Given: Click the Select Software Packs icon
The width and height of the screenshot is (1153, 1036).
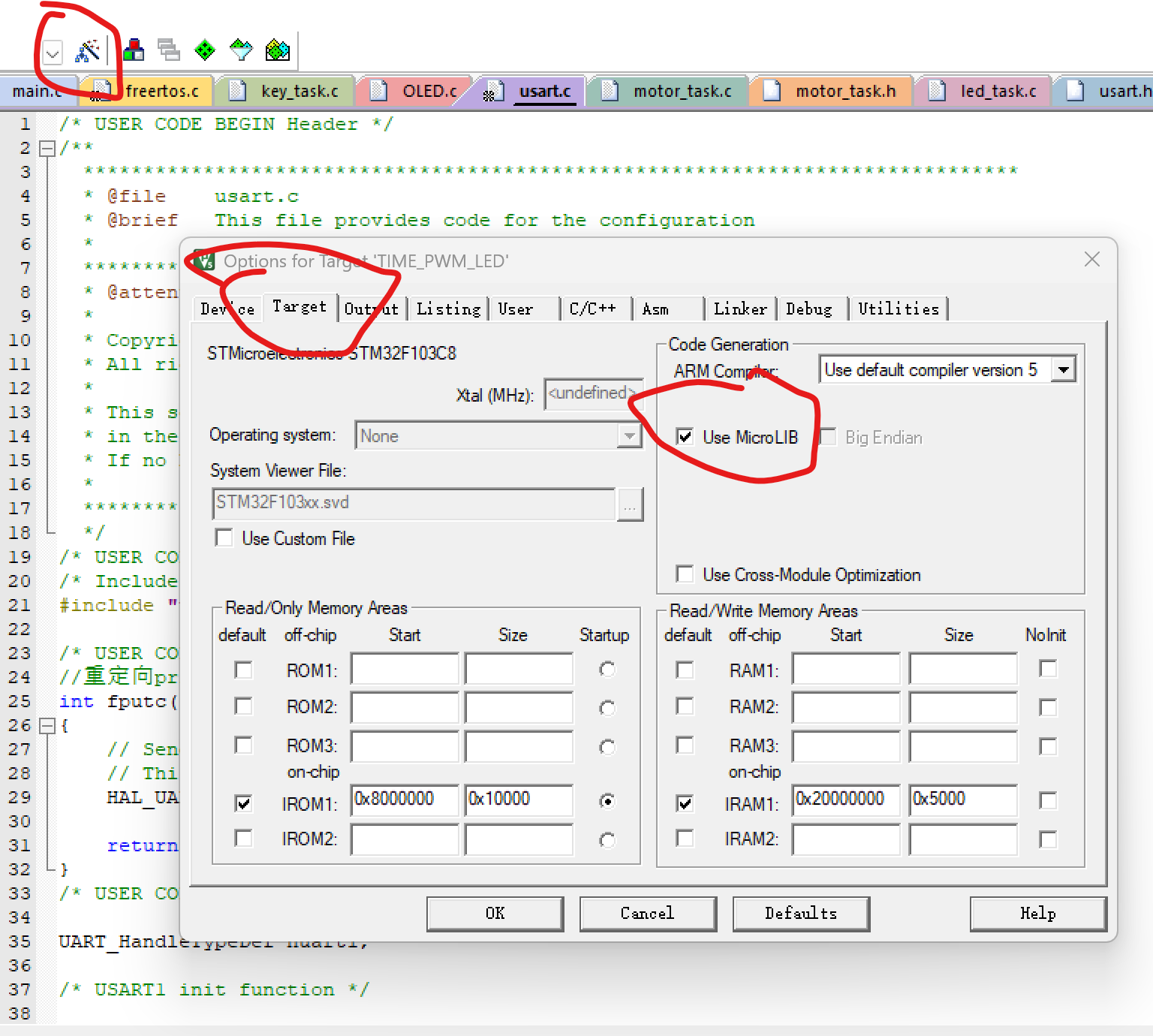Looking at the screenshot, I should pos(241,50).
